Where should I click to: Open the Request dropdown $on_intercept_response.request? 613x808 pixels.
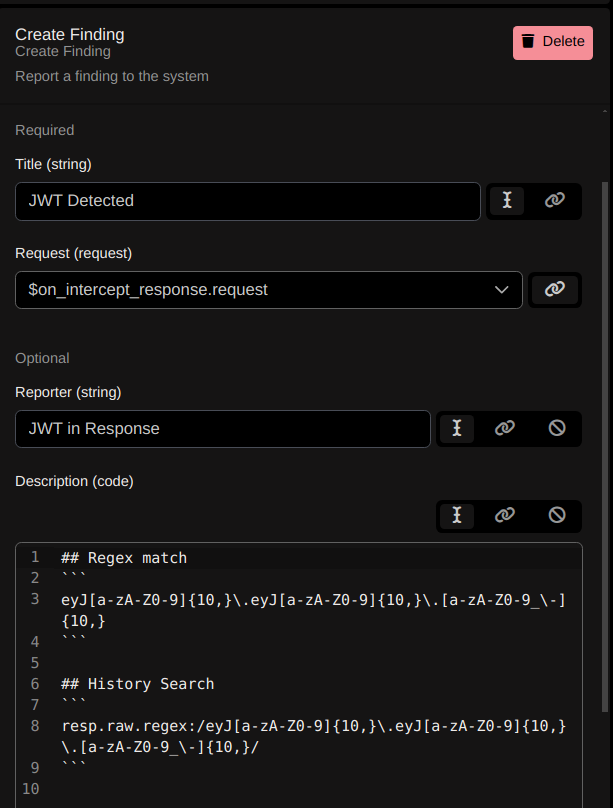[269, 290]
